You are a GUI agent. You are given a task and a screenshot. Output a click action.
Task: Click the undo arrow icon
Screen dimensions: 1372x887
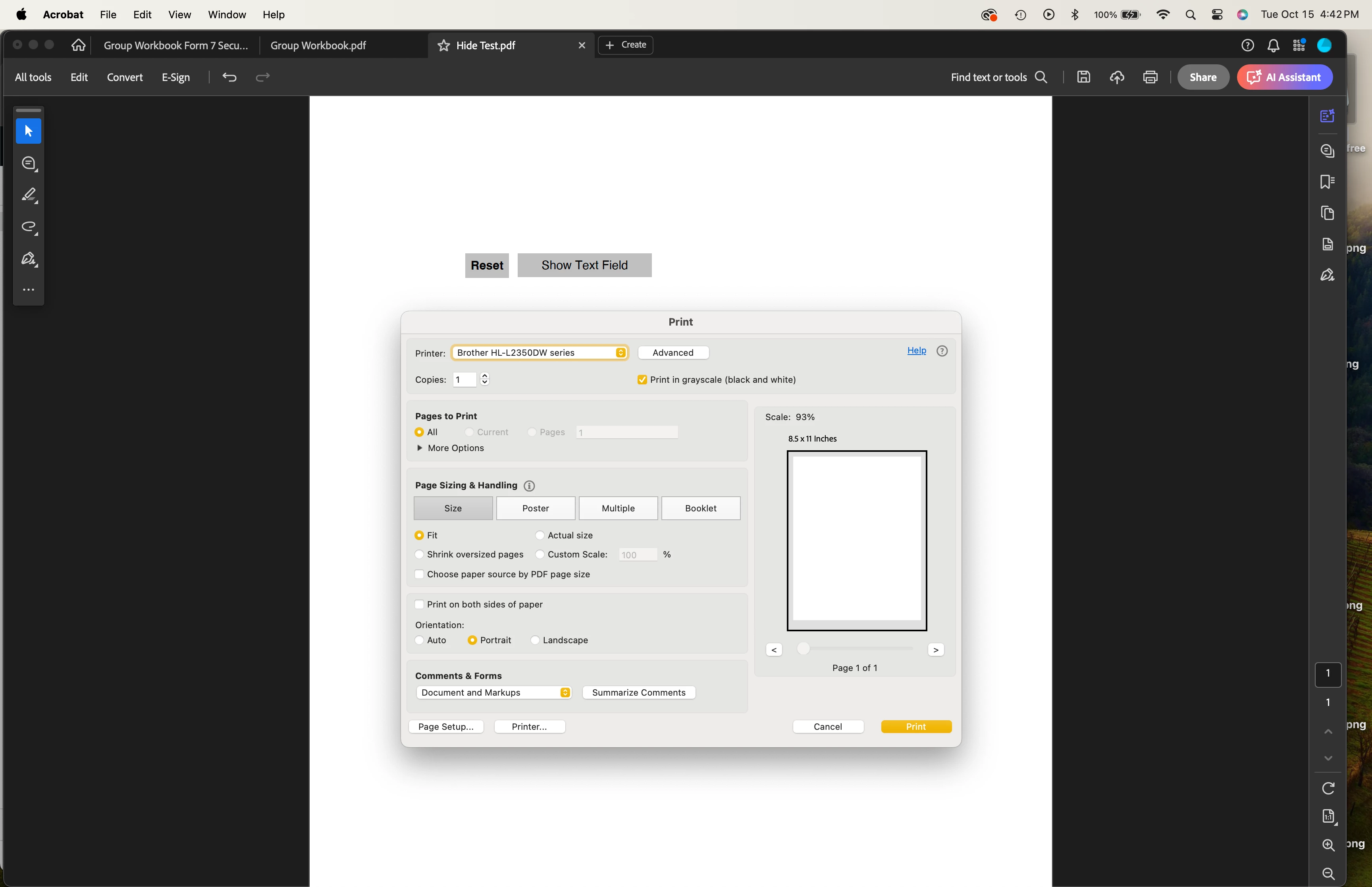229,77
